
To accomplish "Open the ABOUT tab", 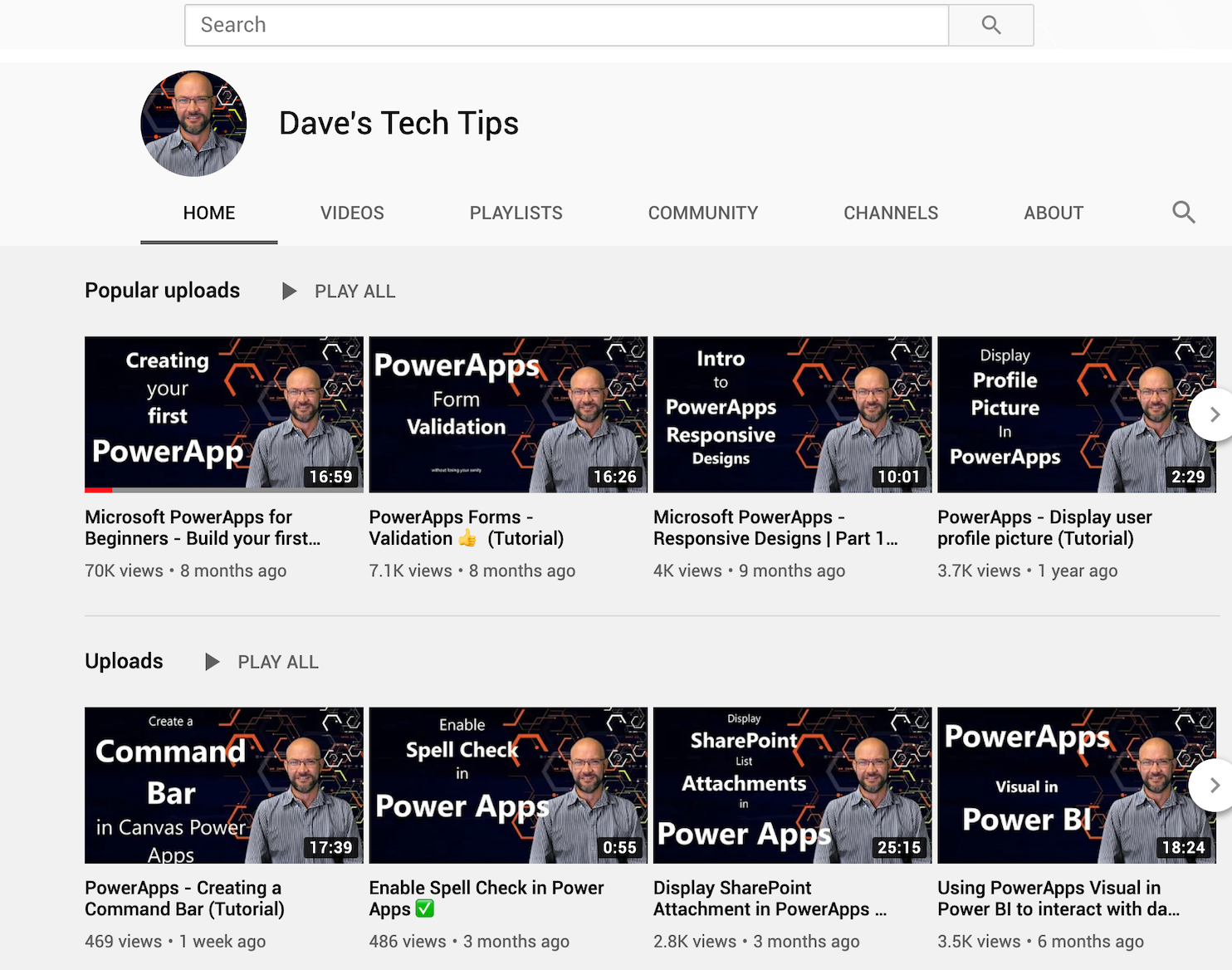I will tap(1054, 213).
